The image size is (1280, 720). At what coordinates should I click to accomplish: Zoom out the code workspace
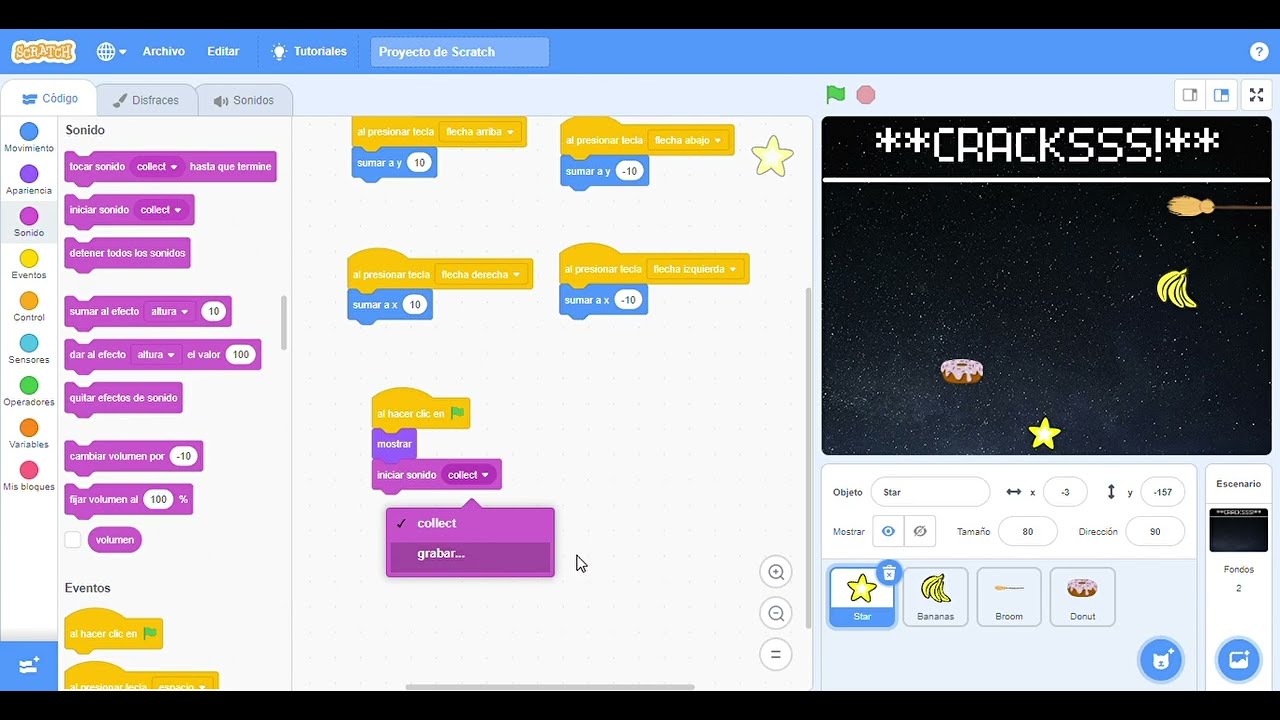[775, 613]
